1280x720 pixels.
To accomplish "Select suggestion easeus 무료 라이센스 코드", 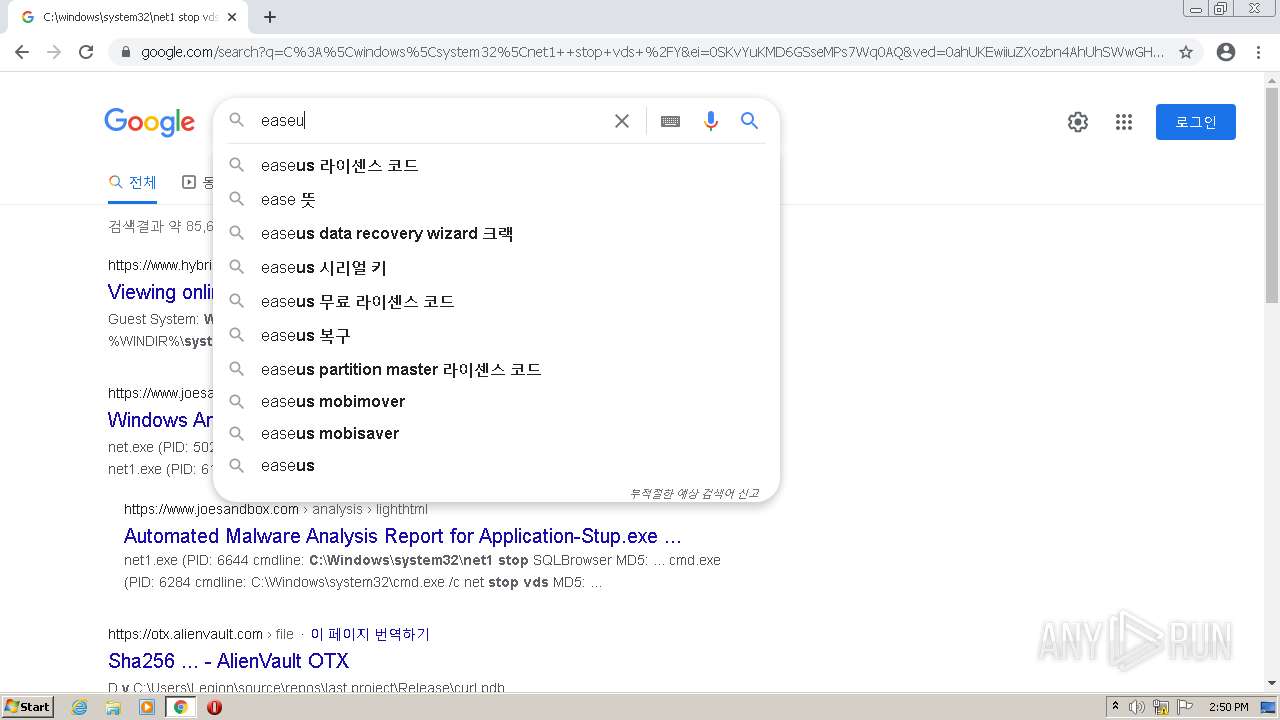I will (x=496, y=302).
